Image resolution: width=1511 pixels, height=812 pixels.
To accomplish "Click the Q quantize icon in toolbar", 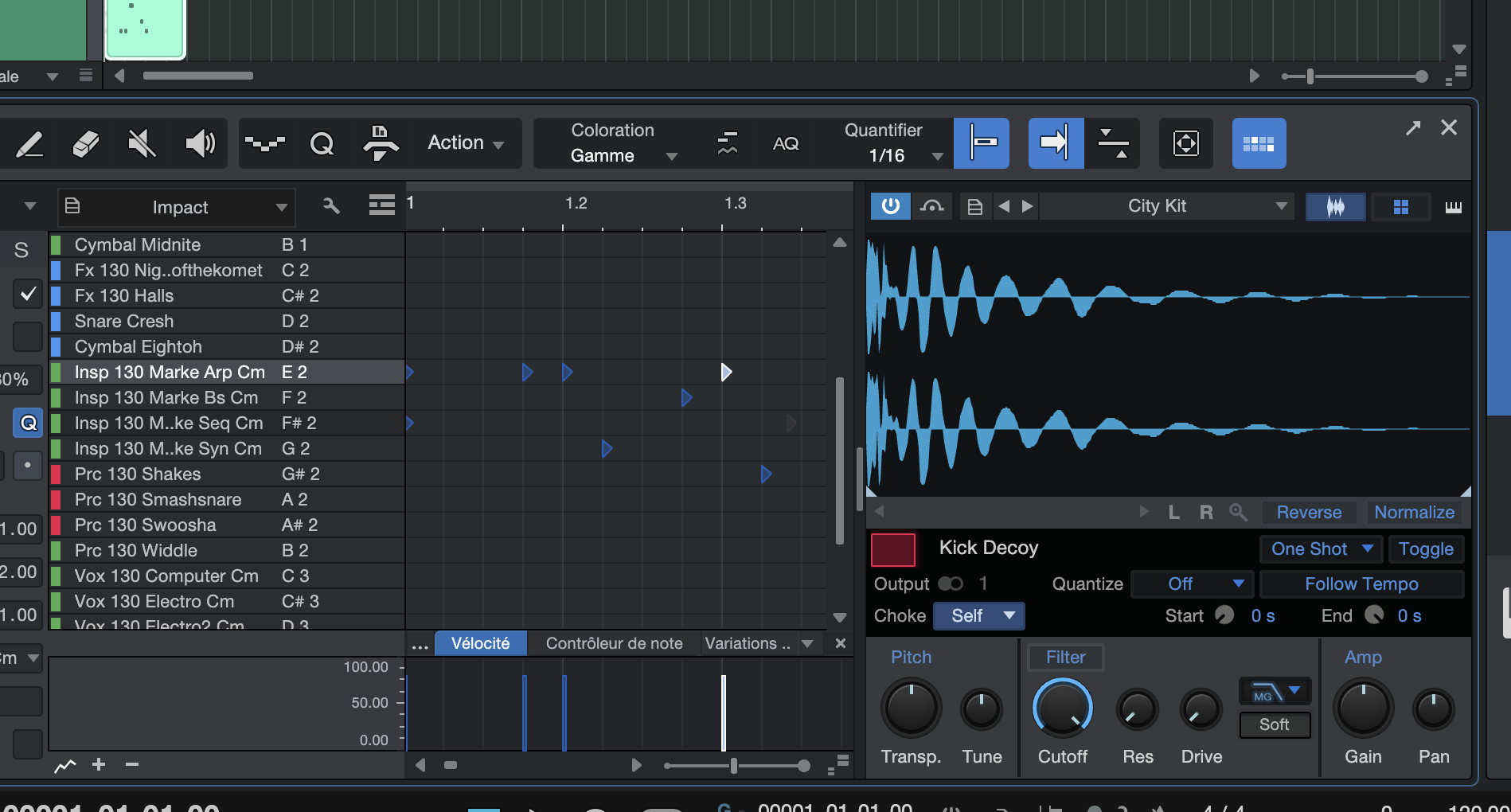I will pos(322,144).
